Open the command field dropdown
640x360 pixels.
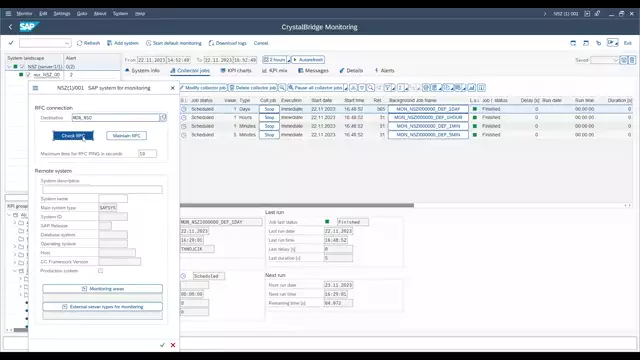click(x=67, y=43)
